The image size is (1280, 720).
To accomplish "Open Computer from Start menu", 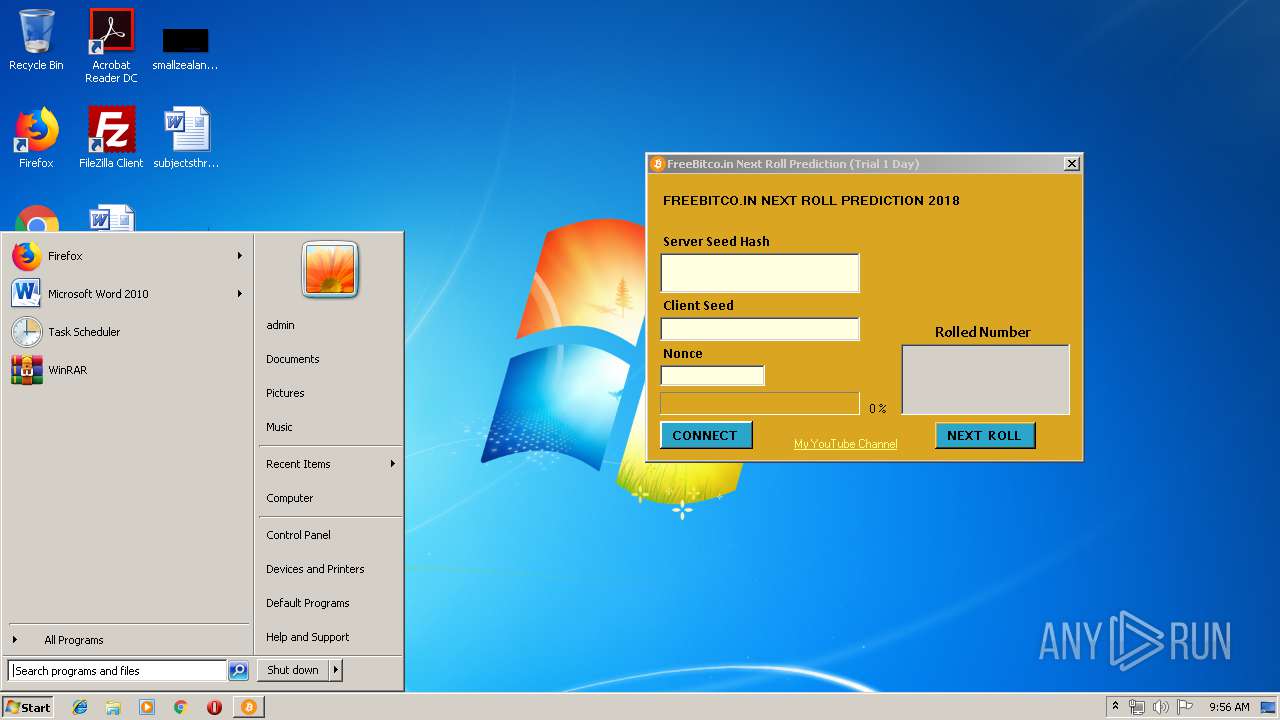I will pyautogui.click(x=289, y=498).
